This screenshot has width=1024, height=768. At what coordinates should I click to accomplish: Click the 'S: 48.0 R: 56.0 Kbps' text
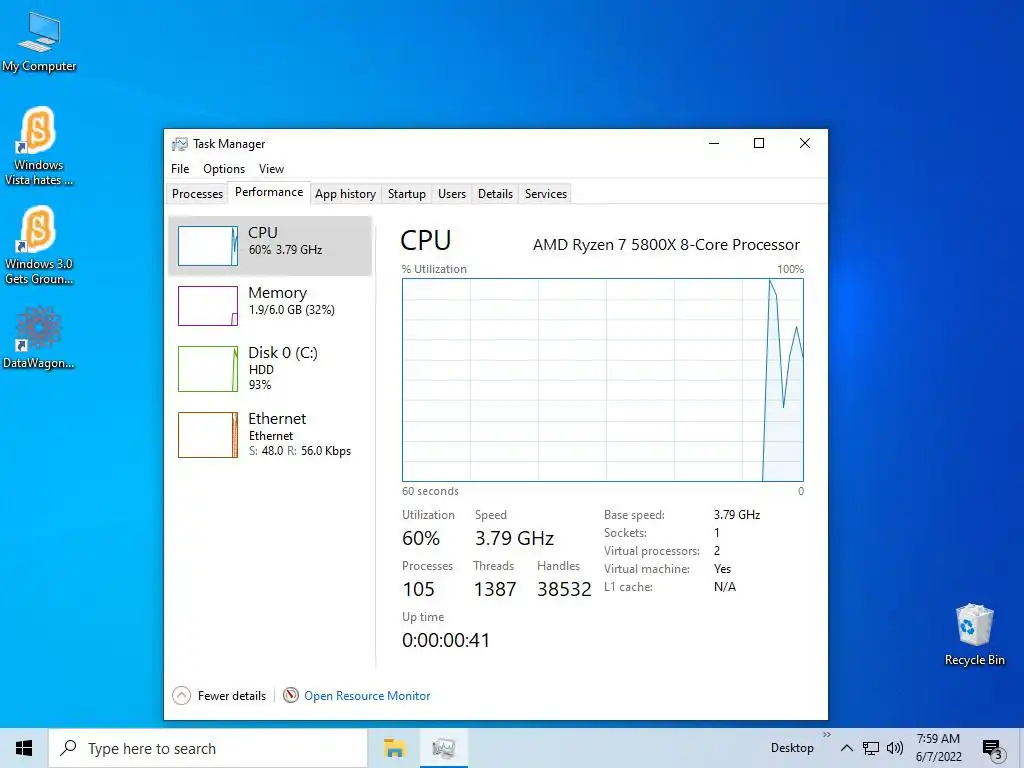(300, 451)
